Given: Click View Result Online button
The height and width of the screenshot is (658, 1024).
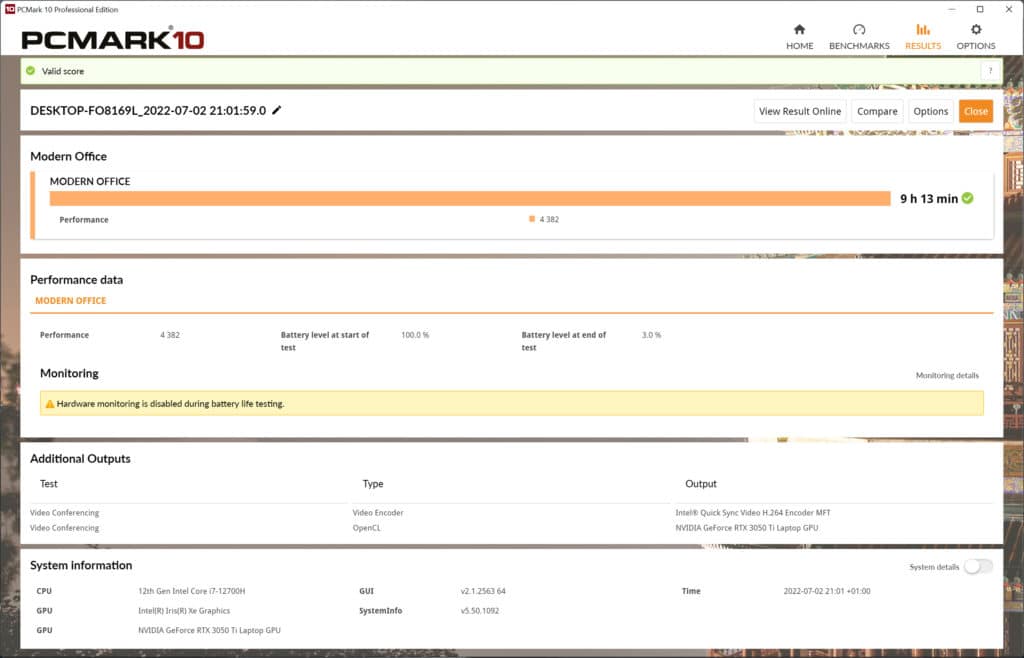Looking at the screenshot, I should (800, 111).
